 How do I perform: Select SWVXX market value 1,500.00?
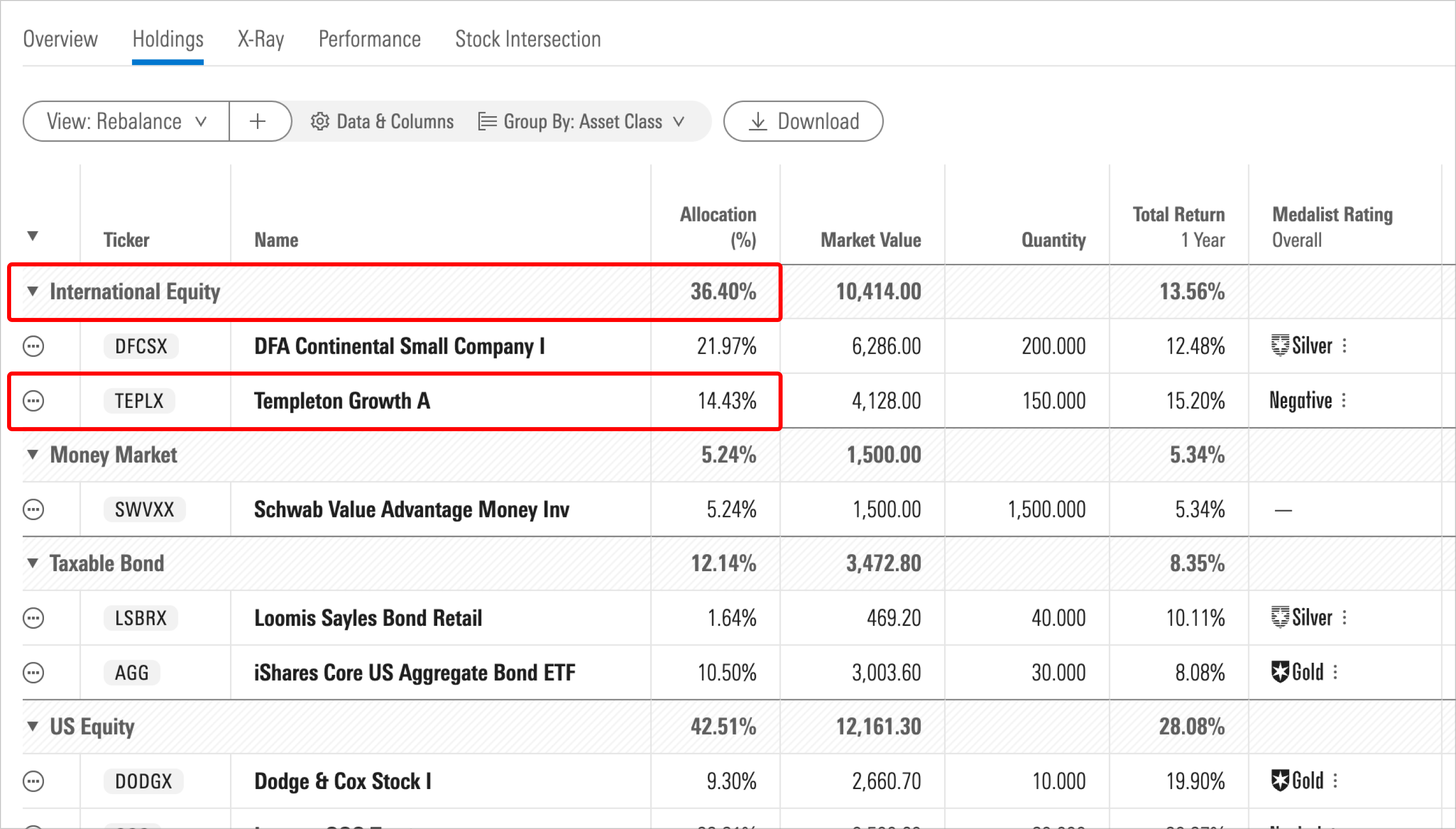pyautogui.click(x=887, y=510)
